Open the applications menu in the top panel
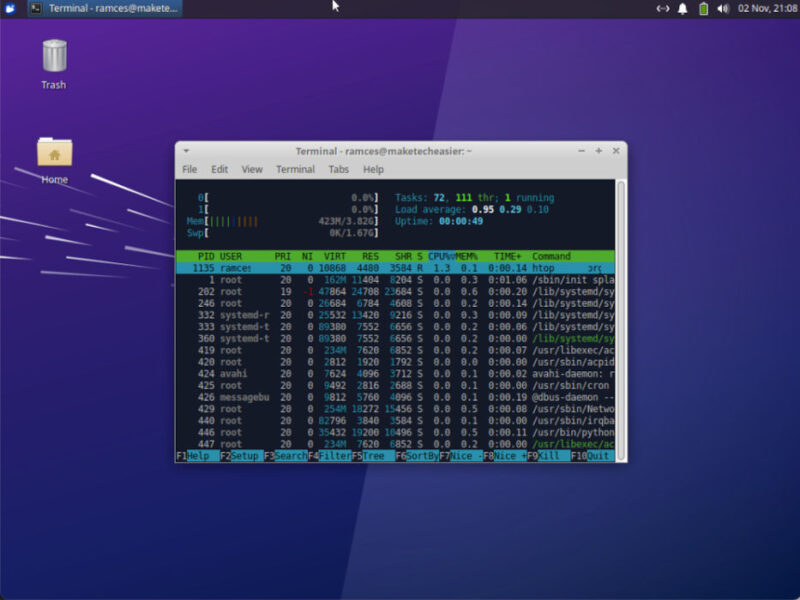 point(10,8)
